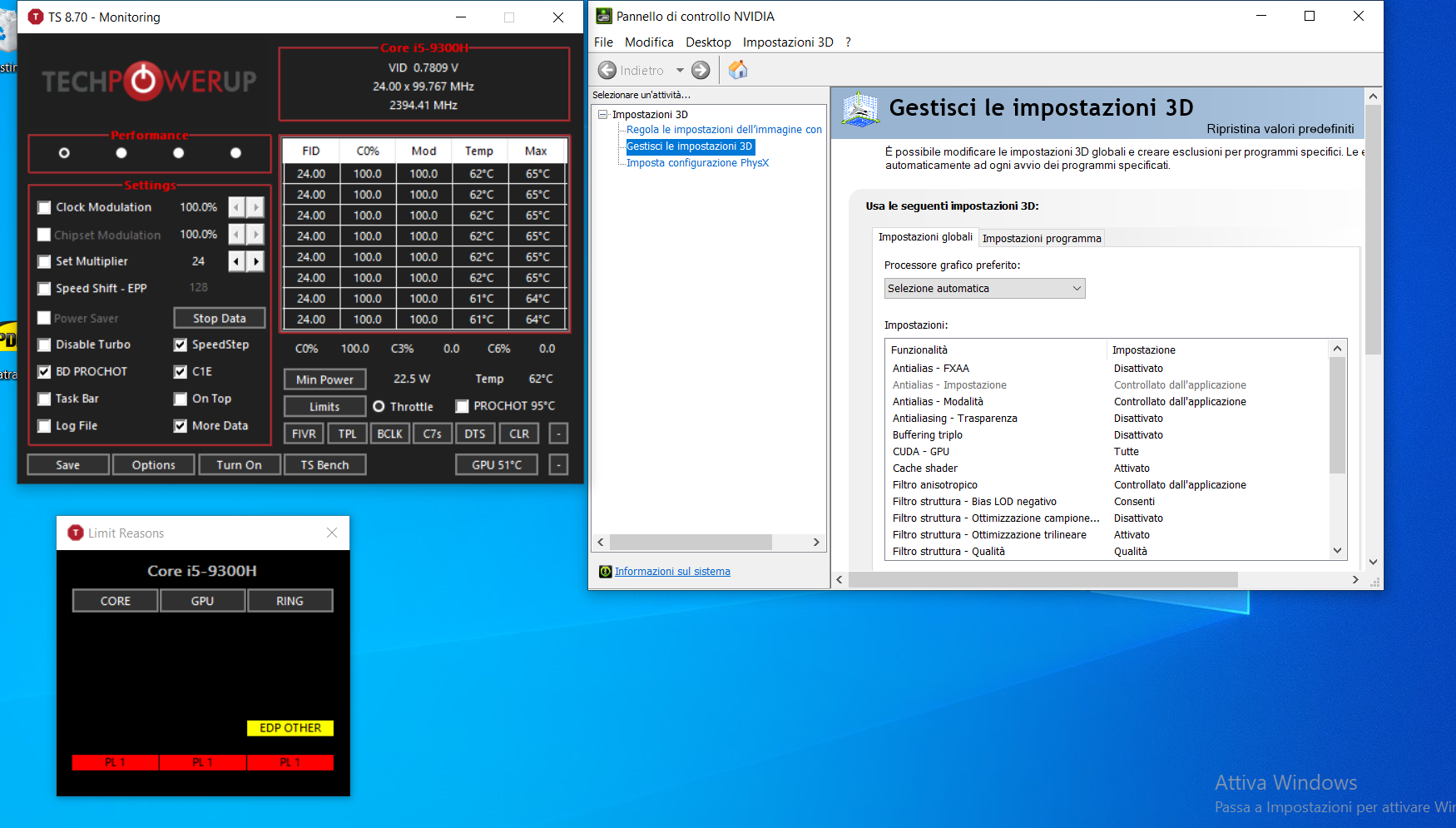The height and width of the screenshot is (828, 1456).
Task: Select Imposta configurazione PhysX tree item
Action: pos(697,163)
